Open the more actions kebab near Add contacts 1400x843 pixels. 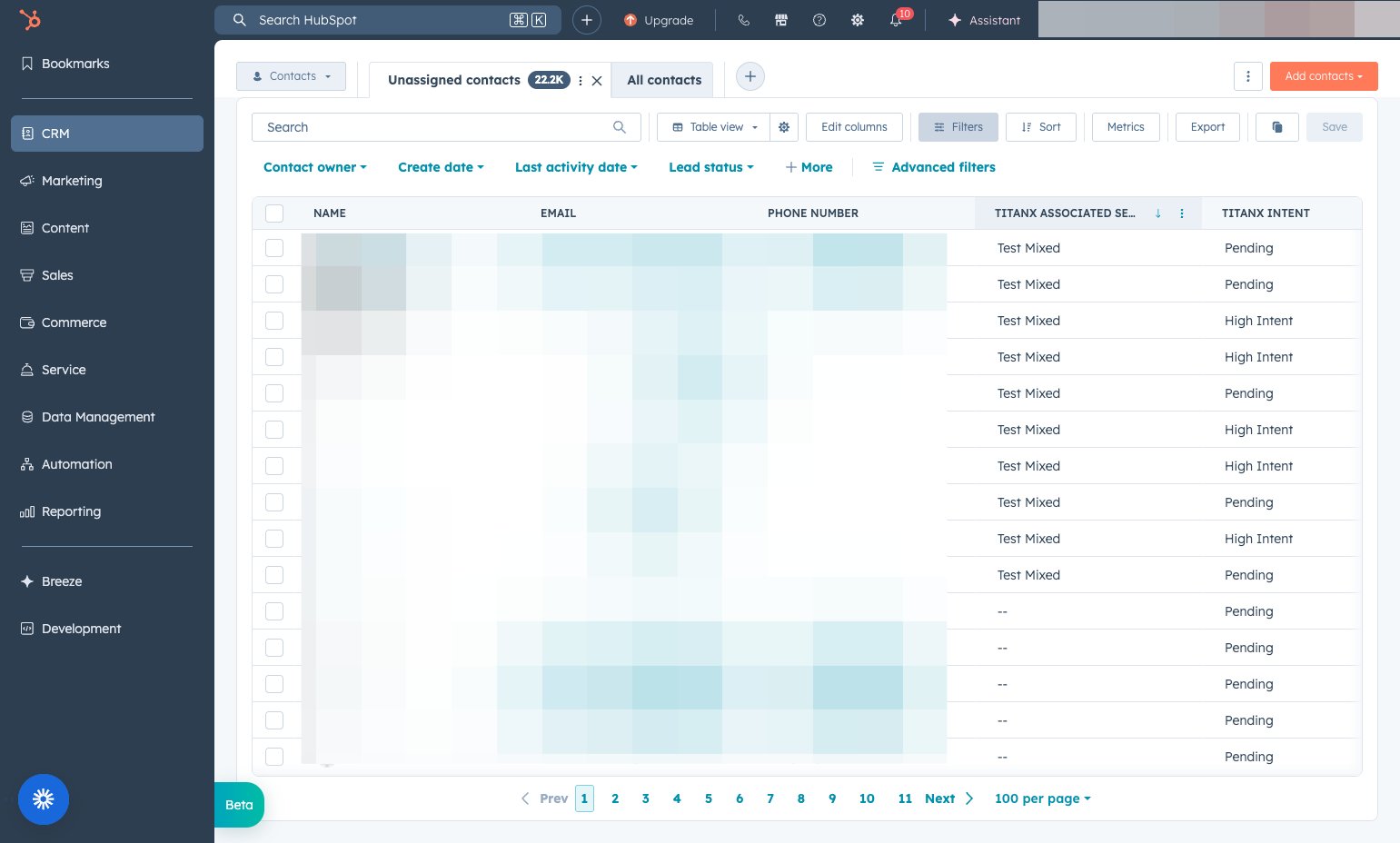1248,76
